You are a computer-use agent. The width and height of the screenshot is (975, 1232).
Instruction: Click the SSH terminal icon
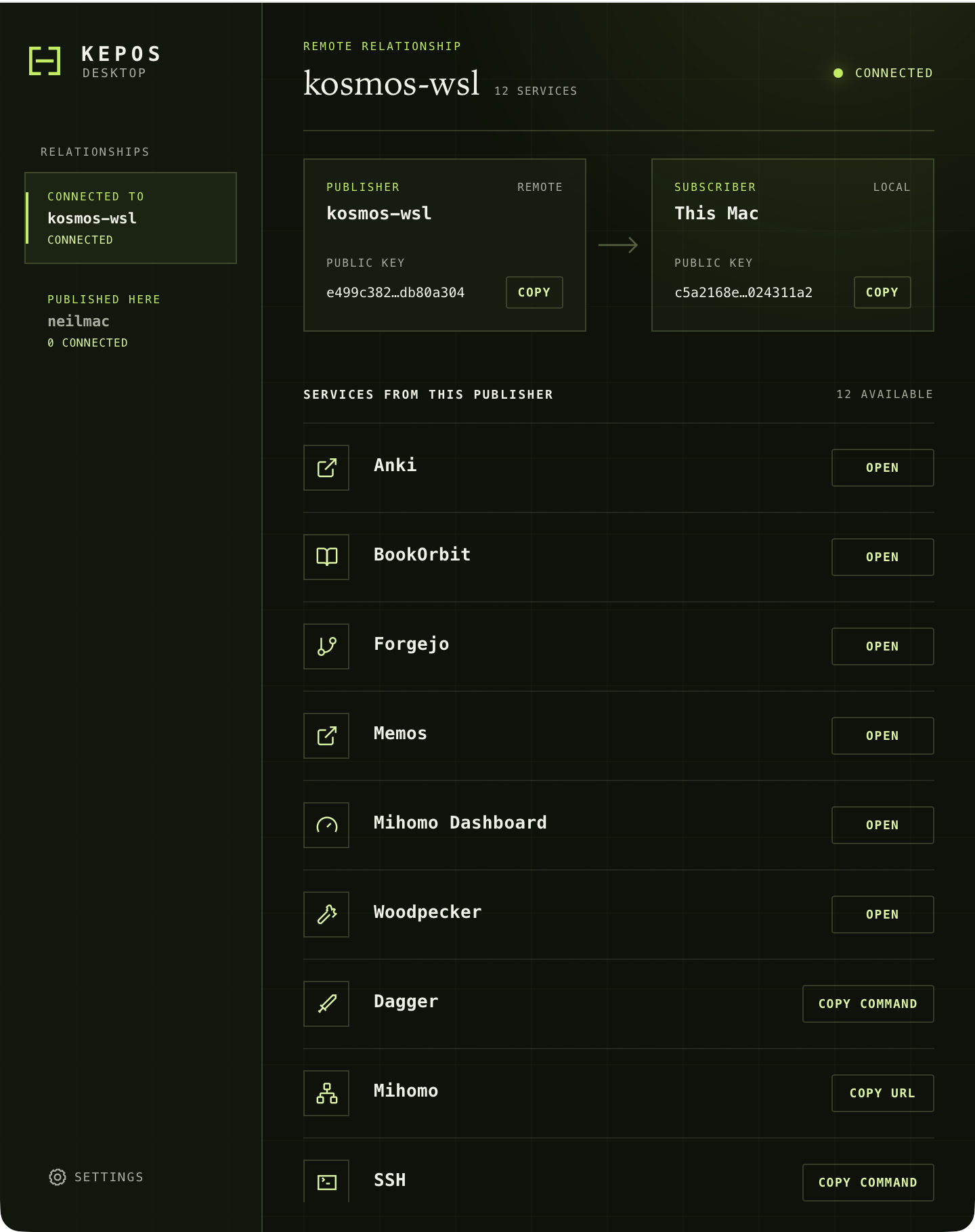[x=326, y=1182]
